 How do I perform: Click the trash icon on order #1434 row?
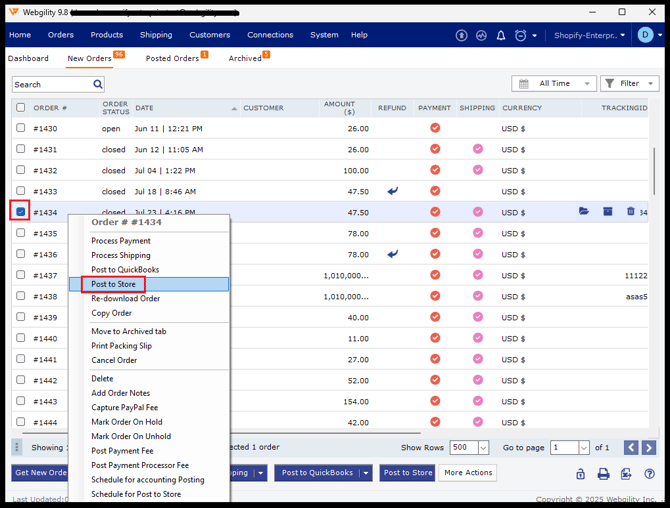tap(630, 212)
